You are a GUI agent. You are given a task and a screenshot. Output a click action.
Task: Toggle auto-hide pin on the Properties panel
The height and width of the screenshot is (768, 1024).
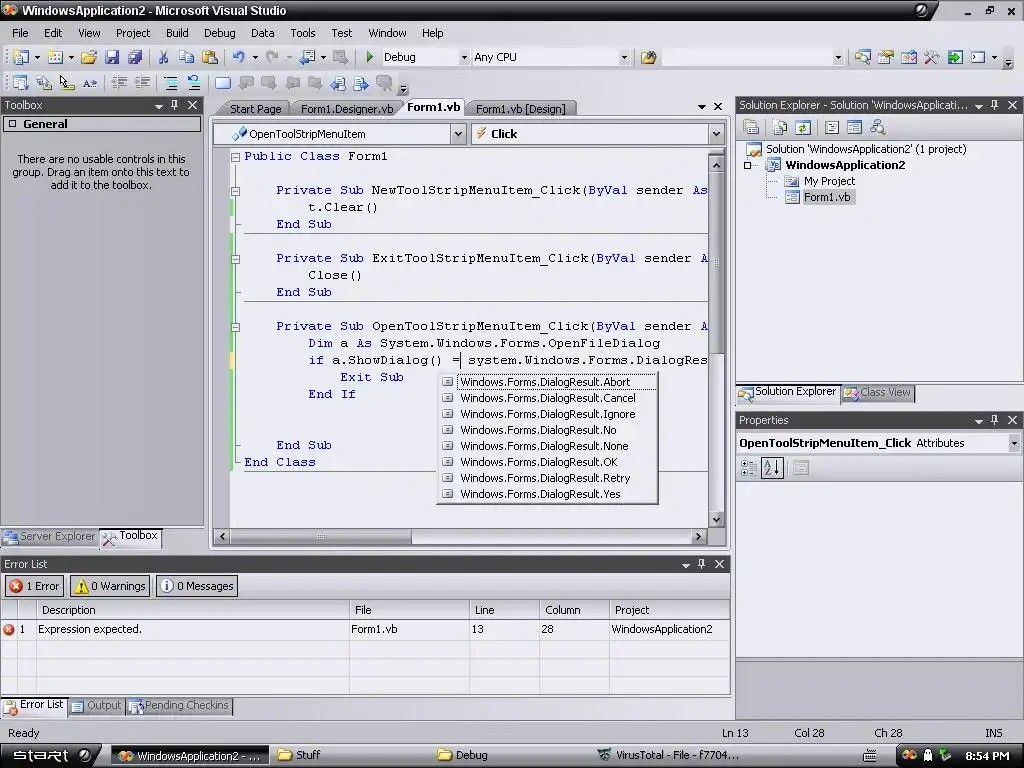pos(994,420)
